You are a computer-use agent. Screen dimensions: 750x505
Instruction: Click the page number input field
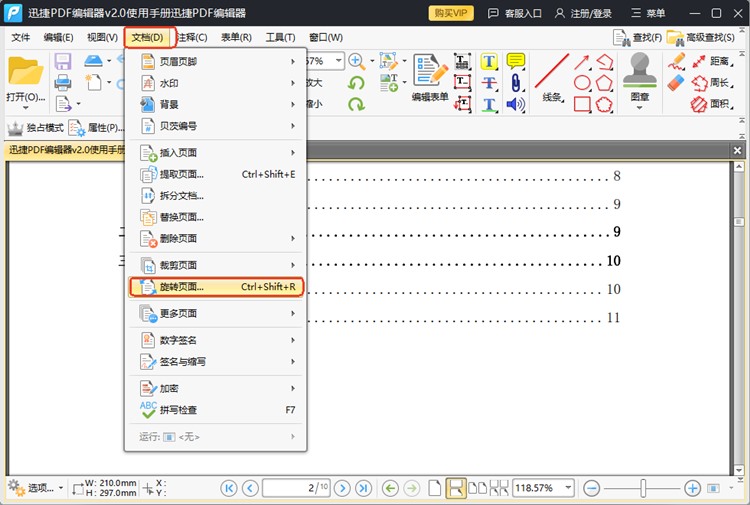coord(296,488)
